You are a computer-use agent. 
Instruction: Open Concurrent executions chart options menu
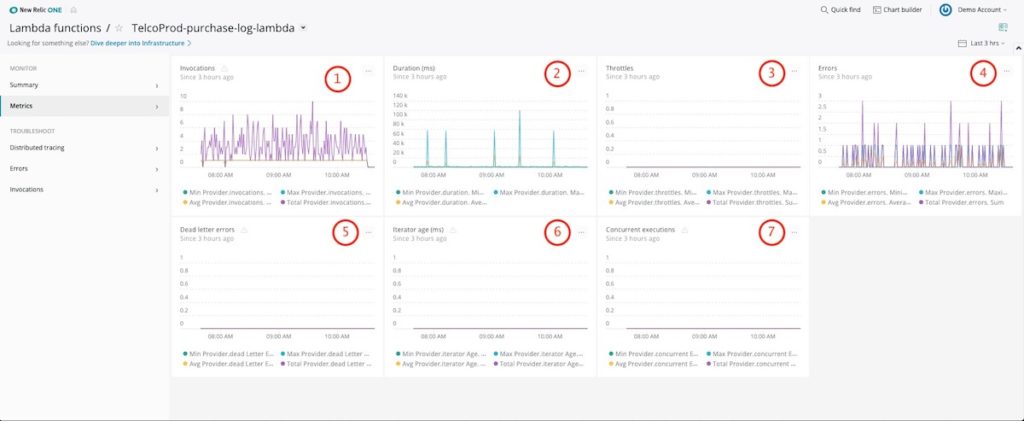[x=794, y=232]
